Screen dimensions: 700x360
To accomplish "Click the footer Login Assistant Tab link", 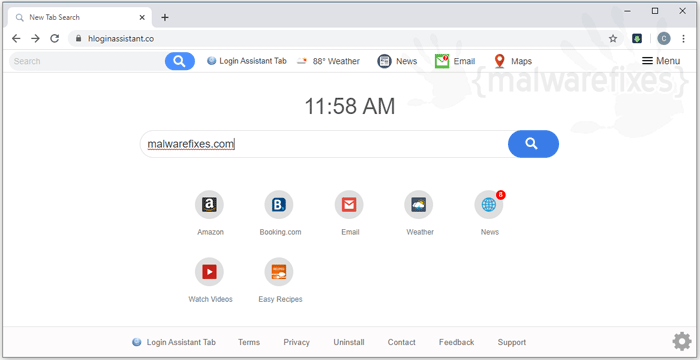I will click(x=174, y=343).
